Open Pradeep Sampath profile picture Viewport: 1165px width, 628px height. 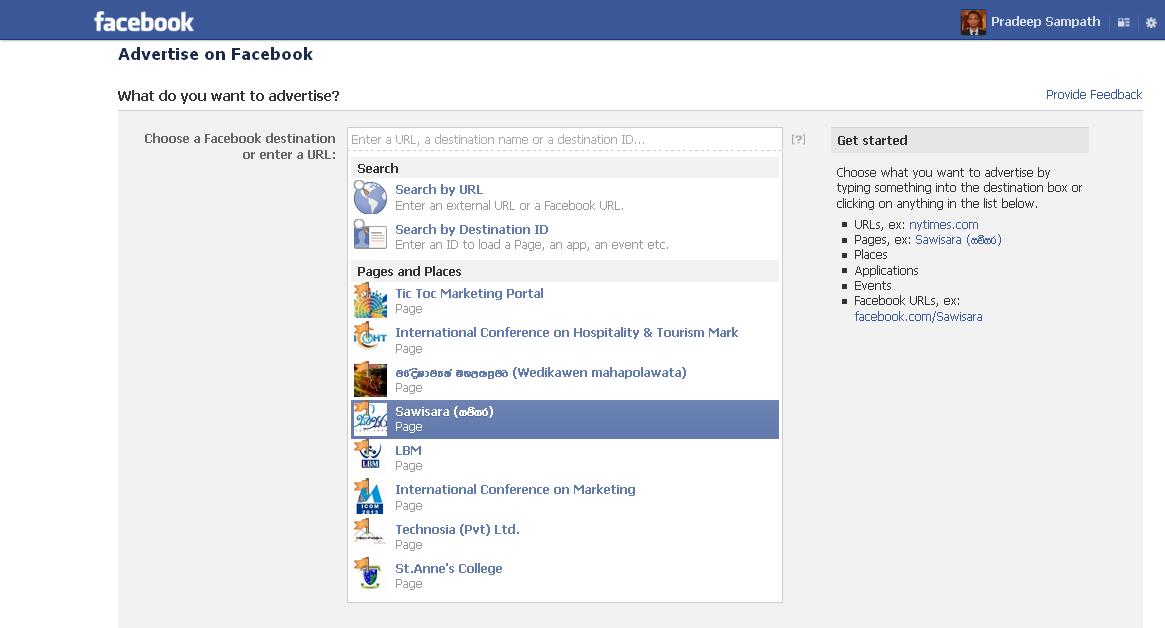click(973, 22)
